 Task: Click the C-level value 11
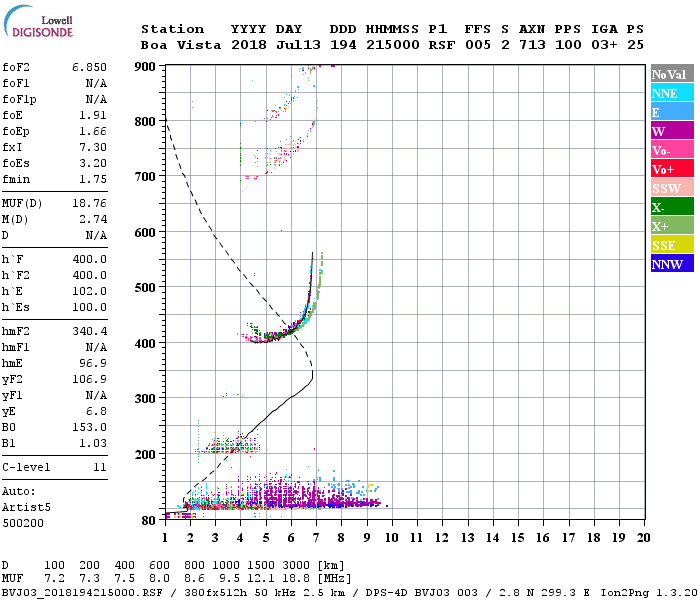click(x=100, y=468)
